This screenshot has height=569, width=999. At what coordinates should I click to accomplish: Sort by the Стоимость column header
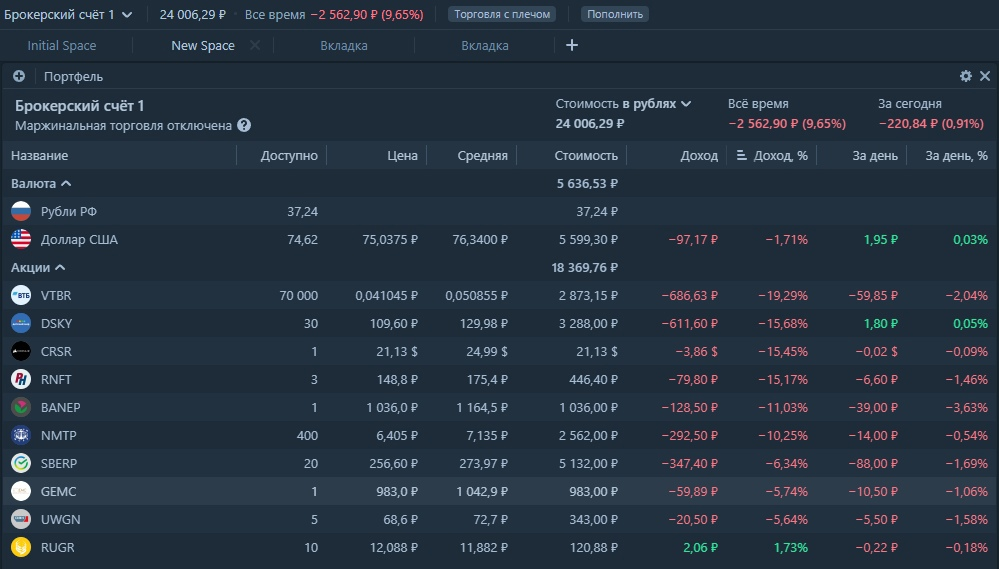click(586, 155)
